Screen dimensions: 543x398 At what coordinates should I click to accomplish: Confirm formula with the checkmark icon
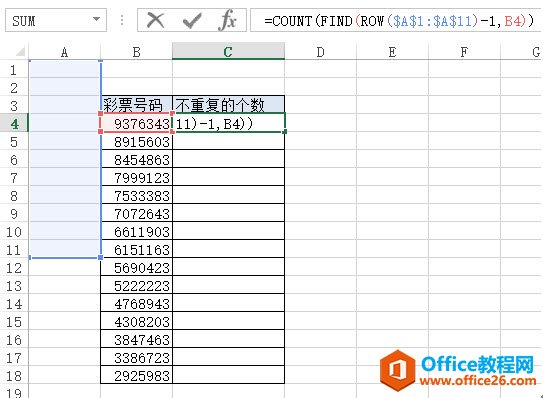click(x=192, y=21)
